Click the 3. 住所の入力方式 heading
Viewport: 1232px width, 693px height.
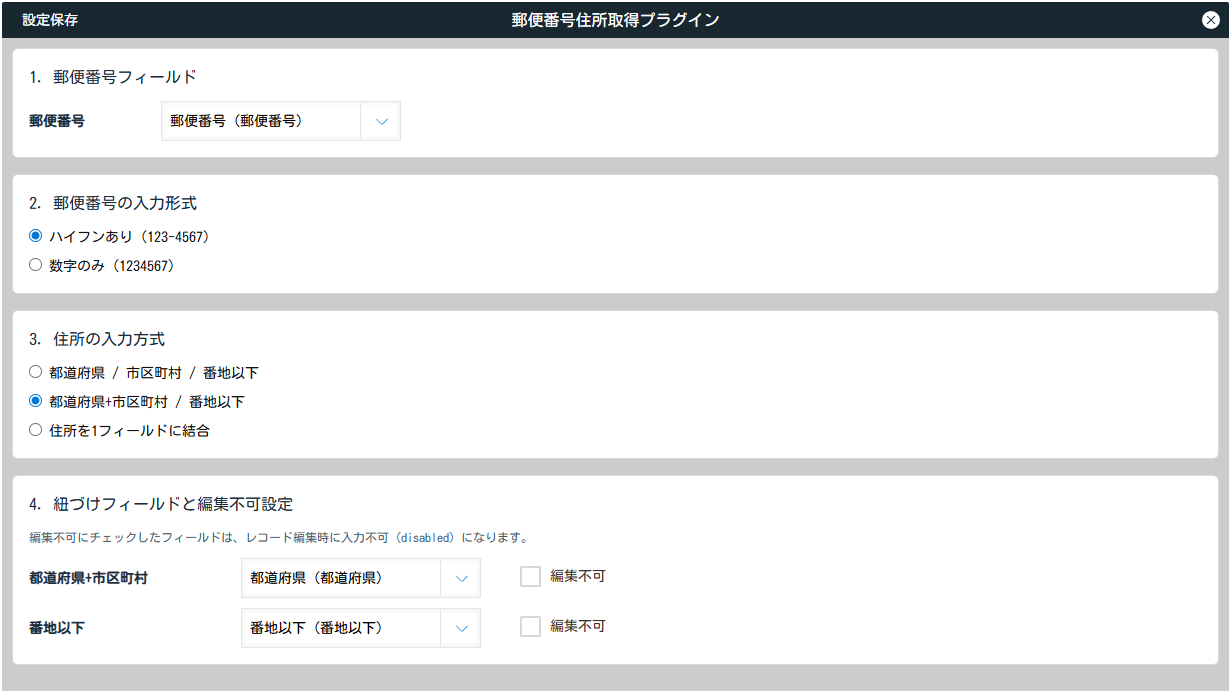(x=97, y=339)
